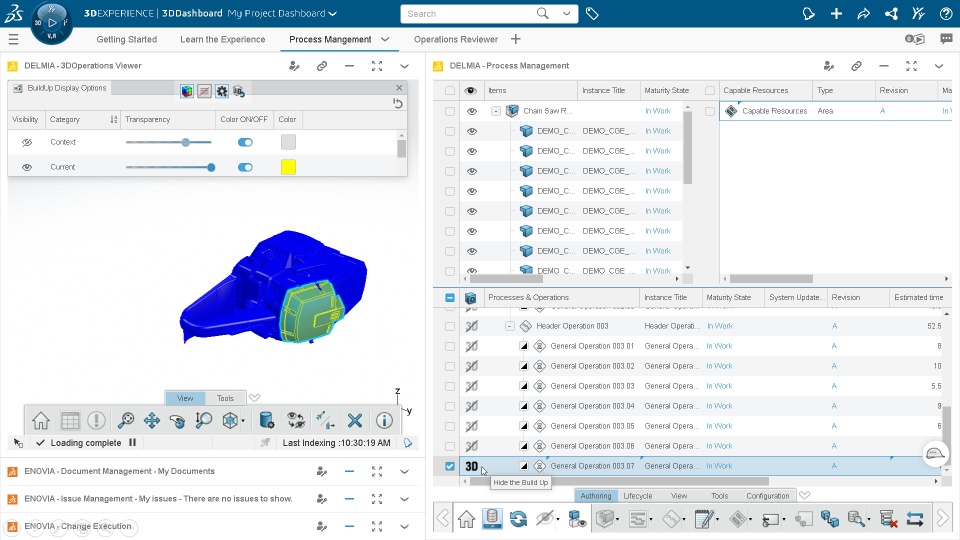Click the blue X icon in viewer toolbar
This screenshot has height=540, width=960.
coord(355,421)
